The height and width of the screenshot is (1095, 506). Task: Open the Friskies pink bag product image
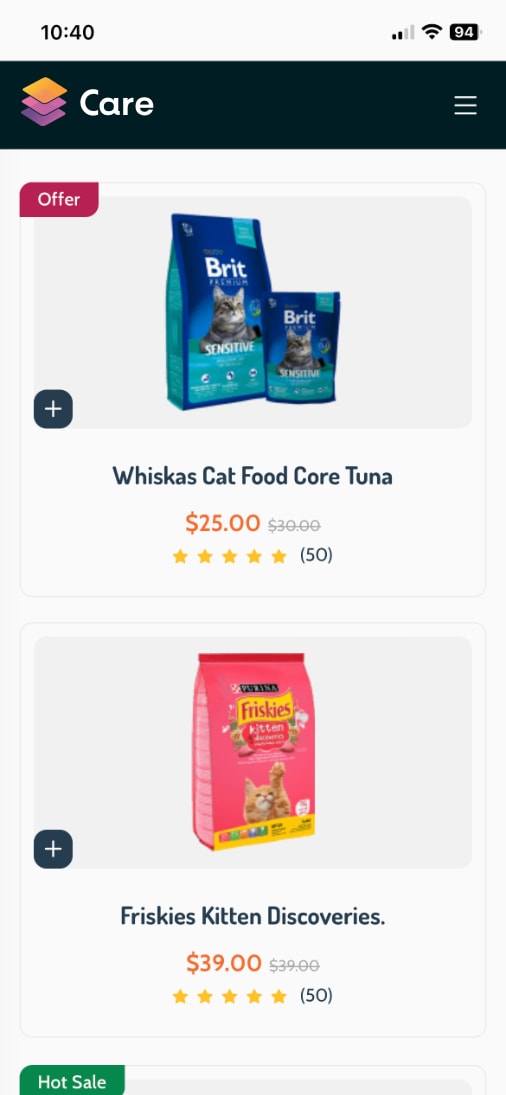pos(253,752)
